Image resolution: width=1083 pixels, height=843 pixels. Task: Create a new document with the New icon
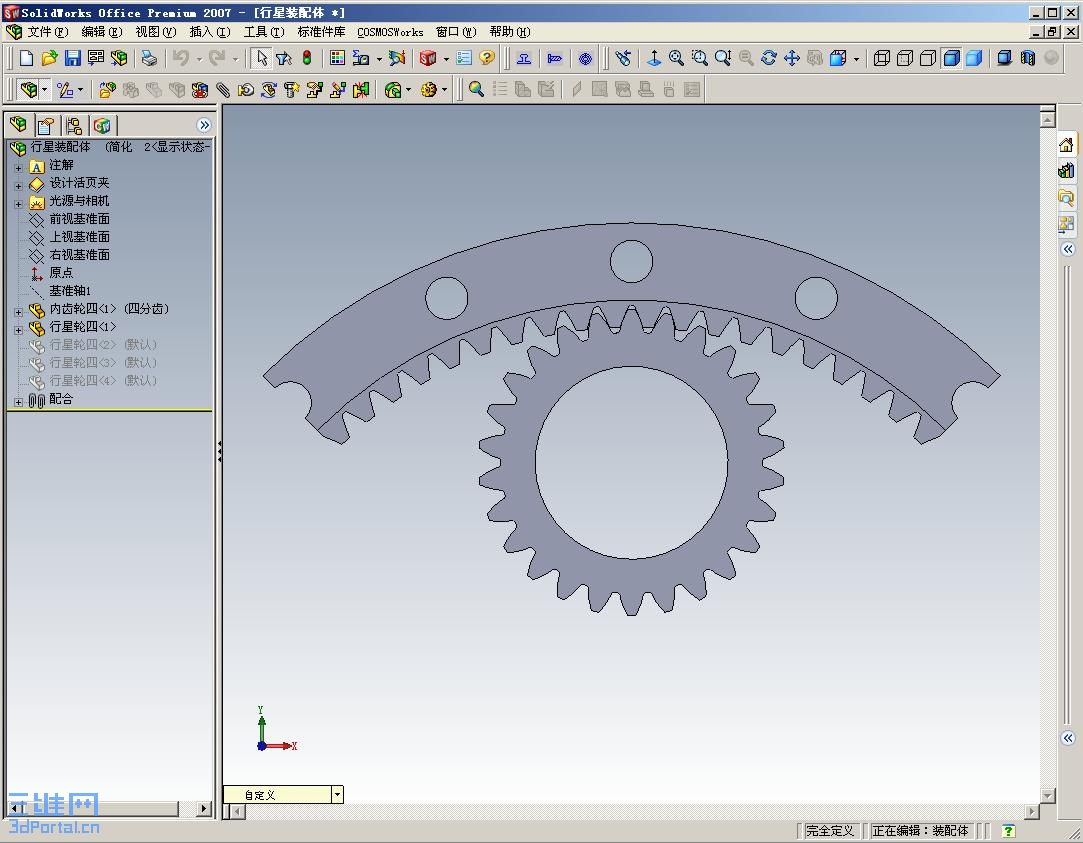point(26,58)
